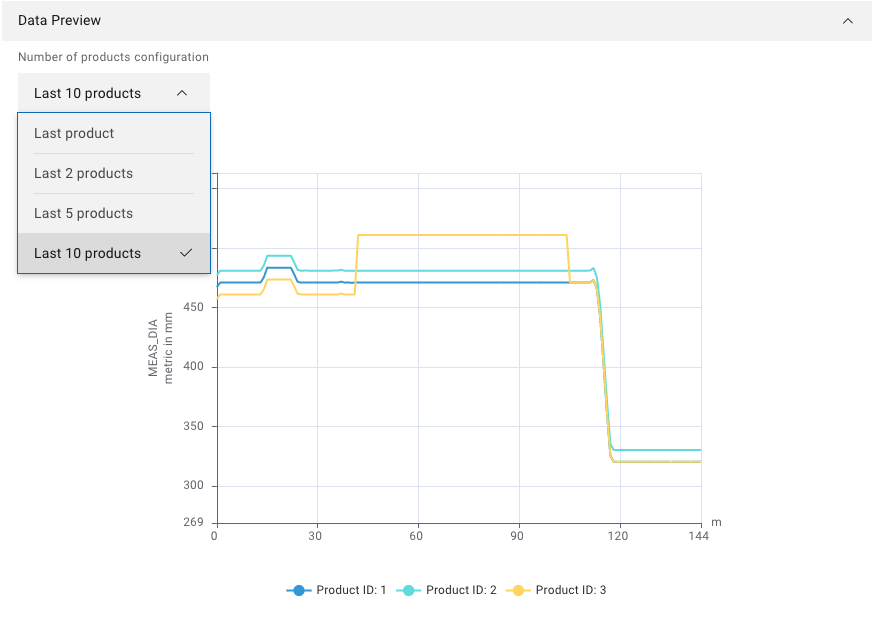The width and height of the screenshot is (873, 635).
Task: Click the 90 tick on the x-axis
Action: point(519,536)
